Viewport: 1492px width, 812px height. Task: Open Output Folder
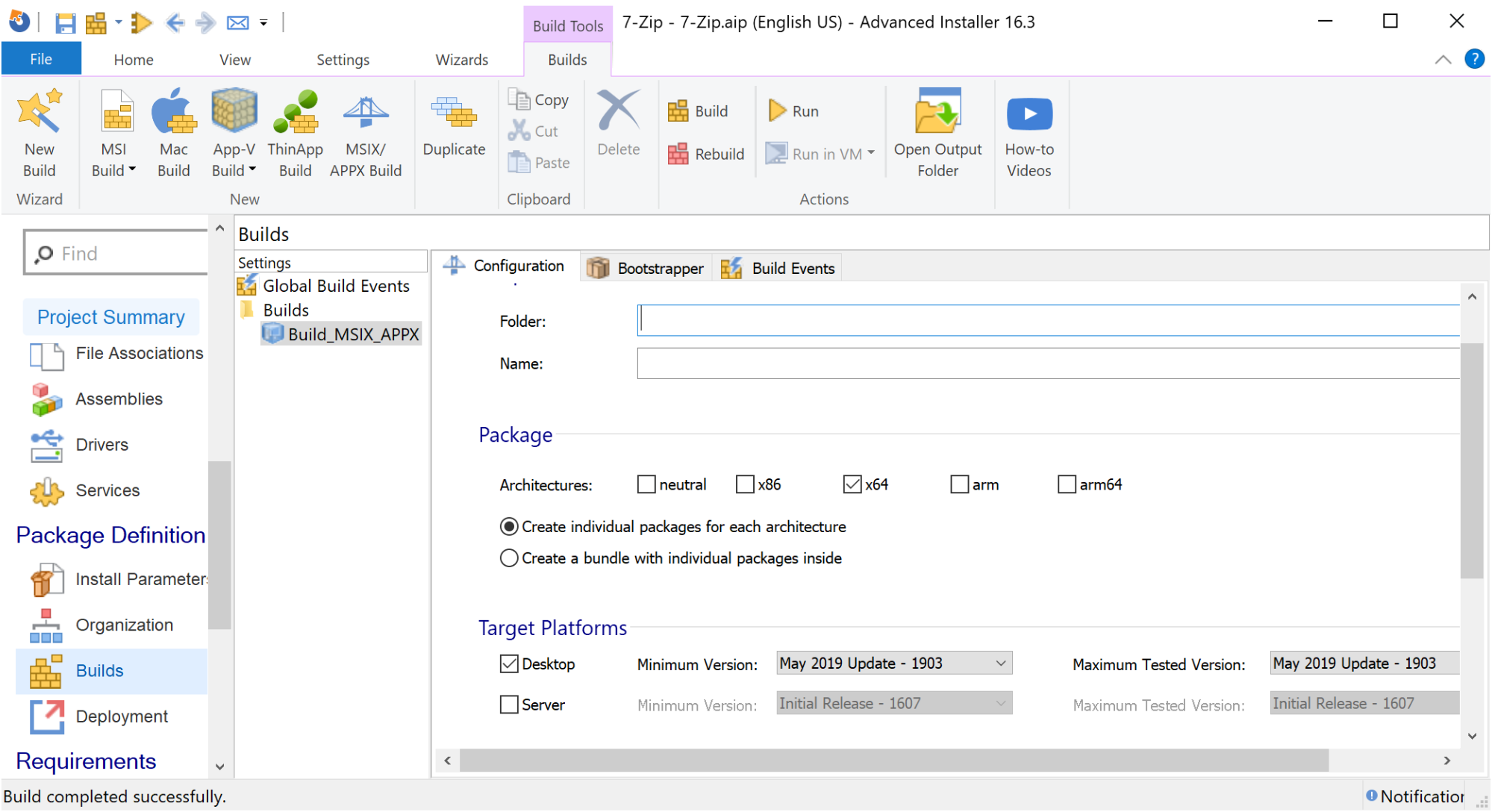[x=937, y=134]
